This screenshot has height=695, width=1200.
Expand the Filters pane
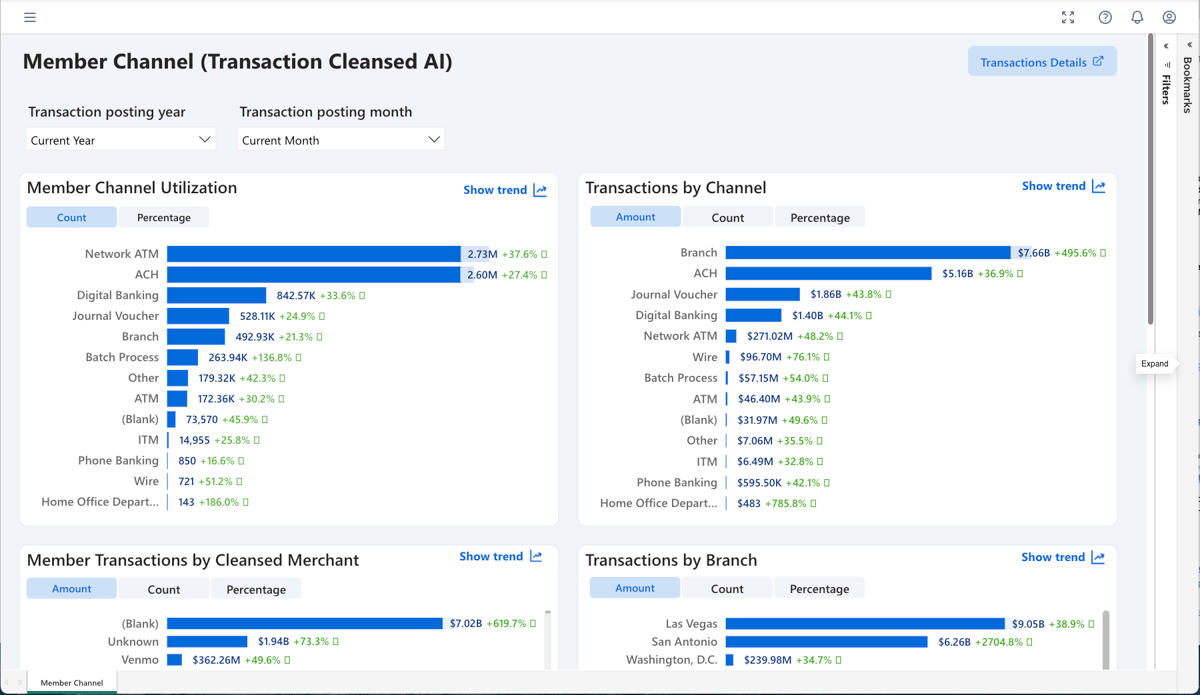1166,46
